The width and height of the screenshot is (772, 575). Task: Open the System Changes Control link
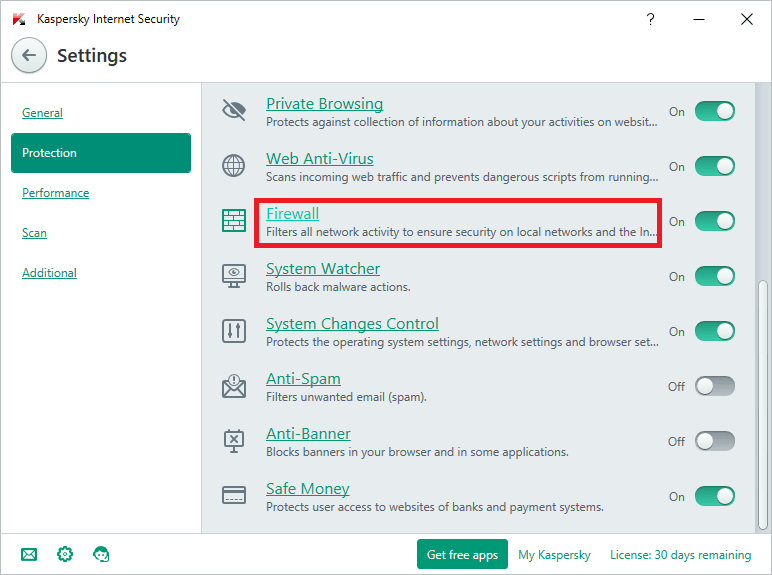(352, 324)
